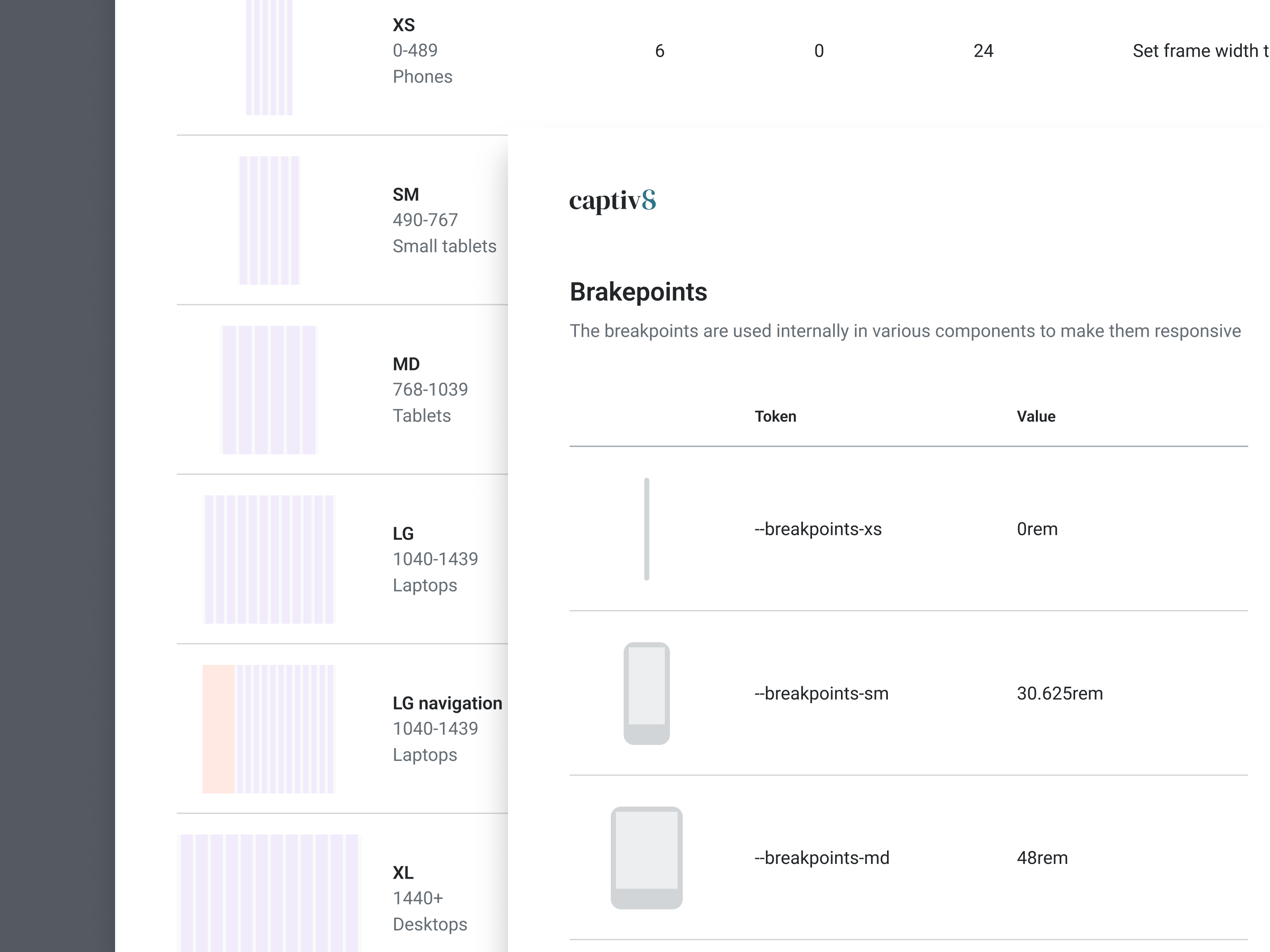Image resolution: width=1270 pixels, height=952 pixels.
Task: Click the tablet device icon for breakpoints-md
Action: [x=647, y=857]
